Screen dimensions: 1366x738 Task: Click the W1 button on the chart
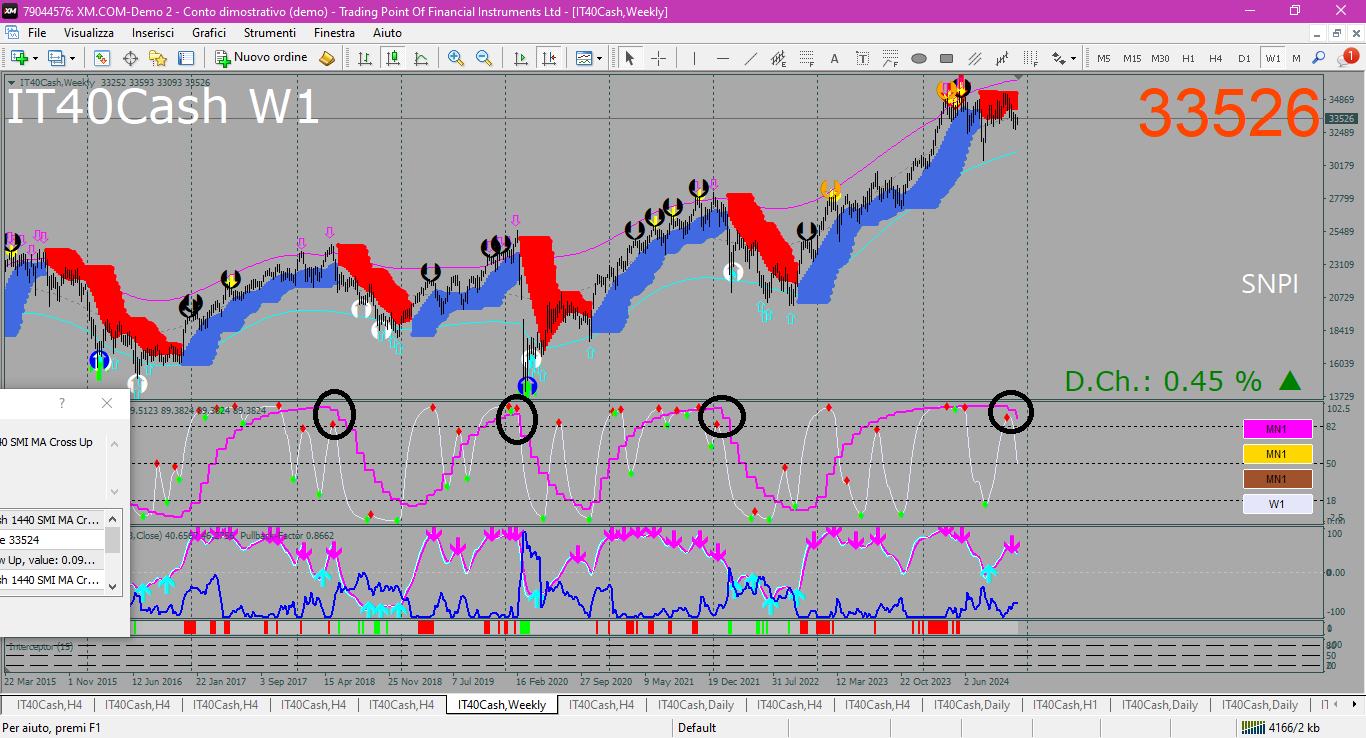click(1277, 504)
